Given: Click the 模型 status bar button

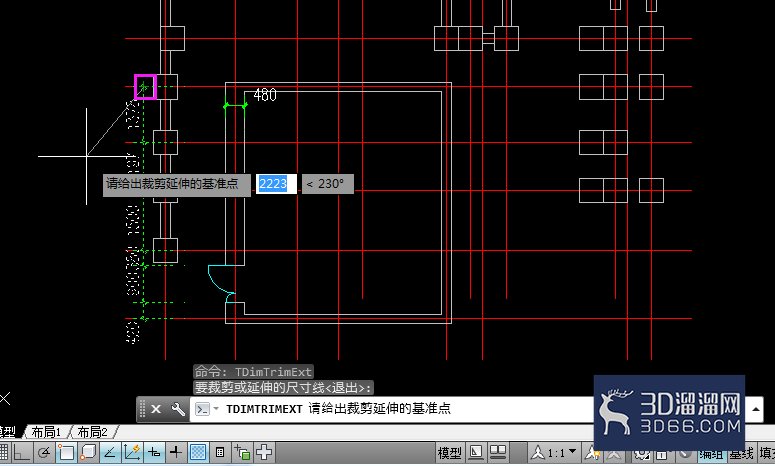Looking at the screenshot, I should (449, 453).
